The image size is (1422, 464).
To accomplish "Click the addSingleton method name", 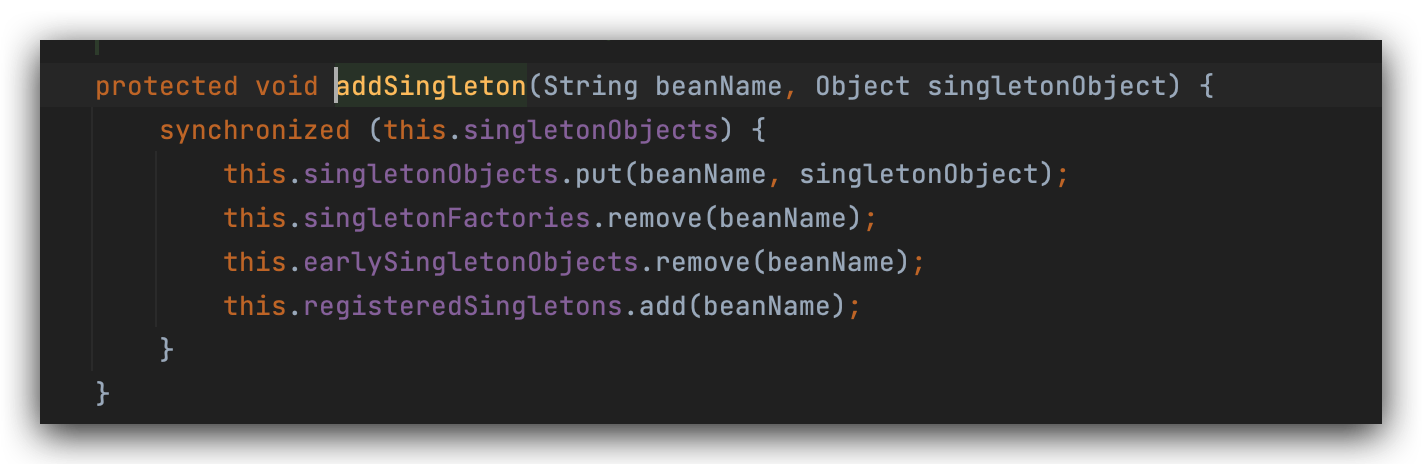I will click(431, 86).
